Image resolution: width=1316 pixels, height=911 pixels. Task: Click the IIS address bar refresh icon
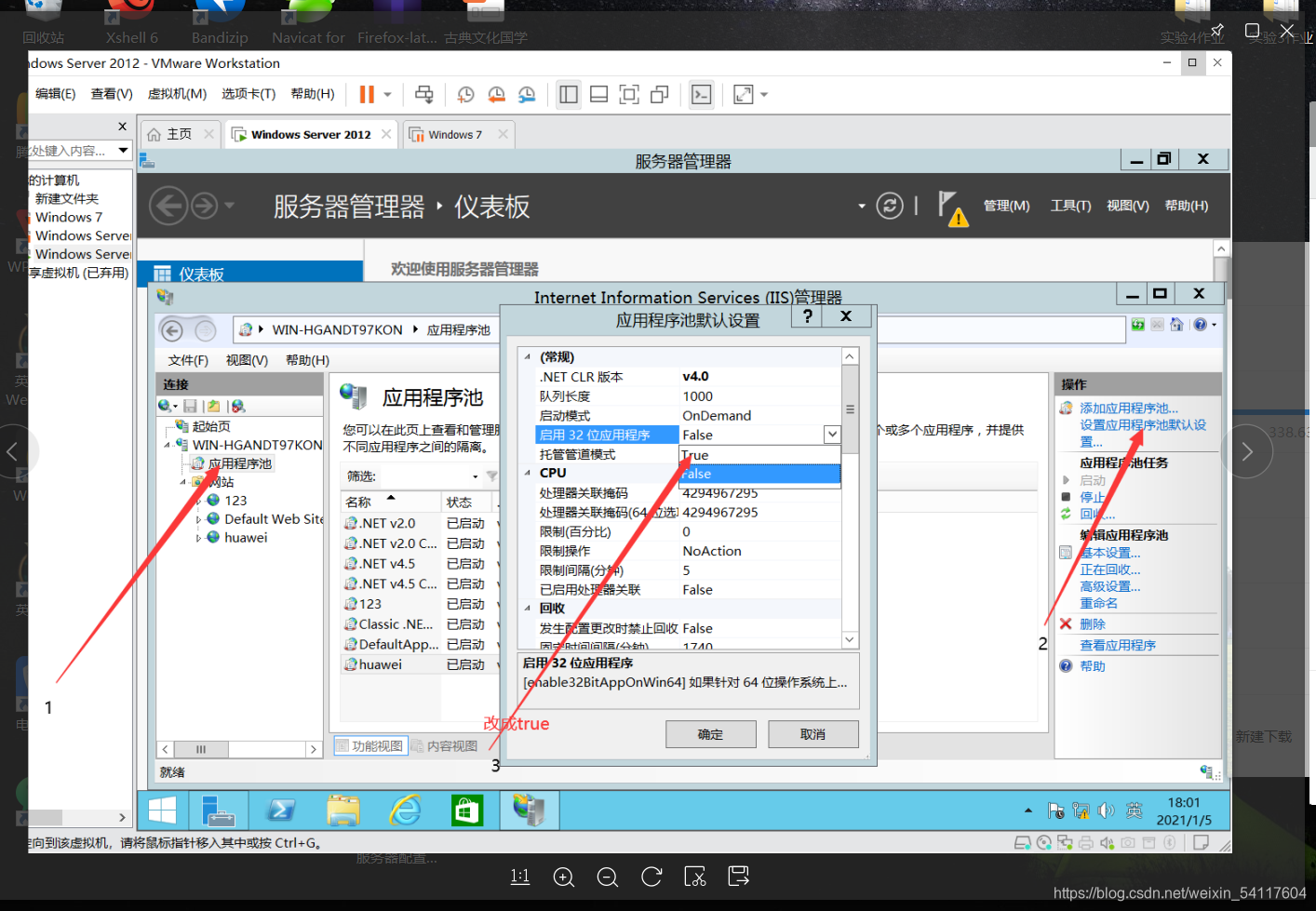[x=1138, y=325]
